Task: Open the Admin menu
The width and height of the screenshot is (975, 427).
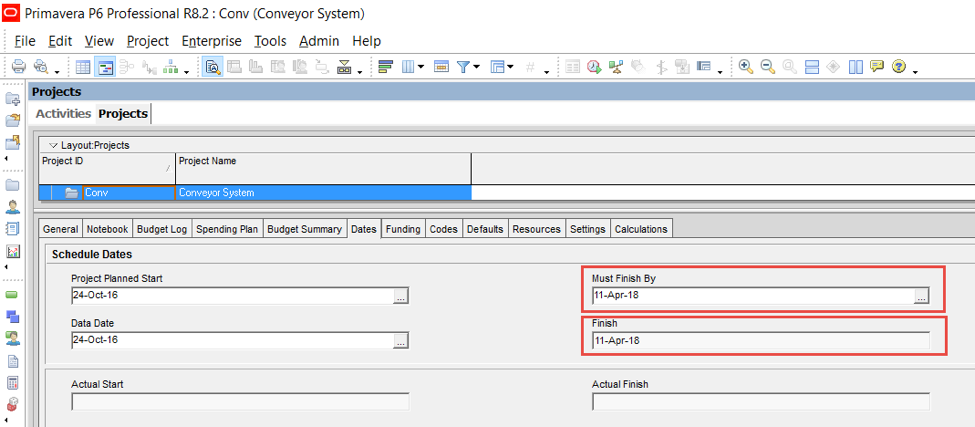Action: pos(319,41)
